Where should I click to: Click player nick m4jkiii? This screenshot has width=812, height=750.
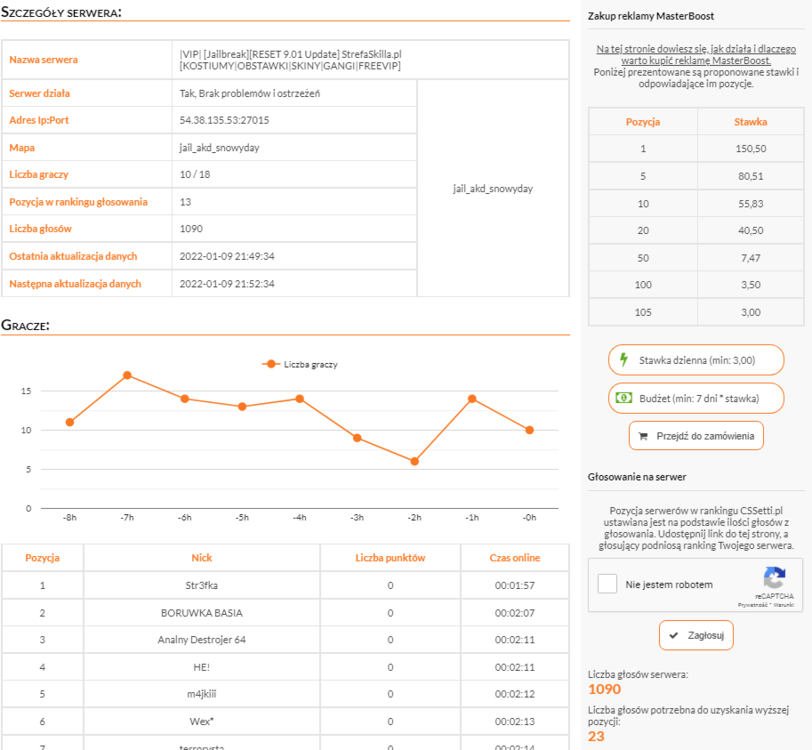tap(201, 694)
